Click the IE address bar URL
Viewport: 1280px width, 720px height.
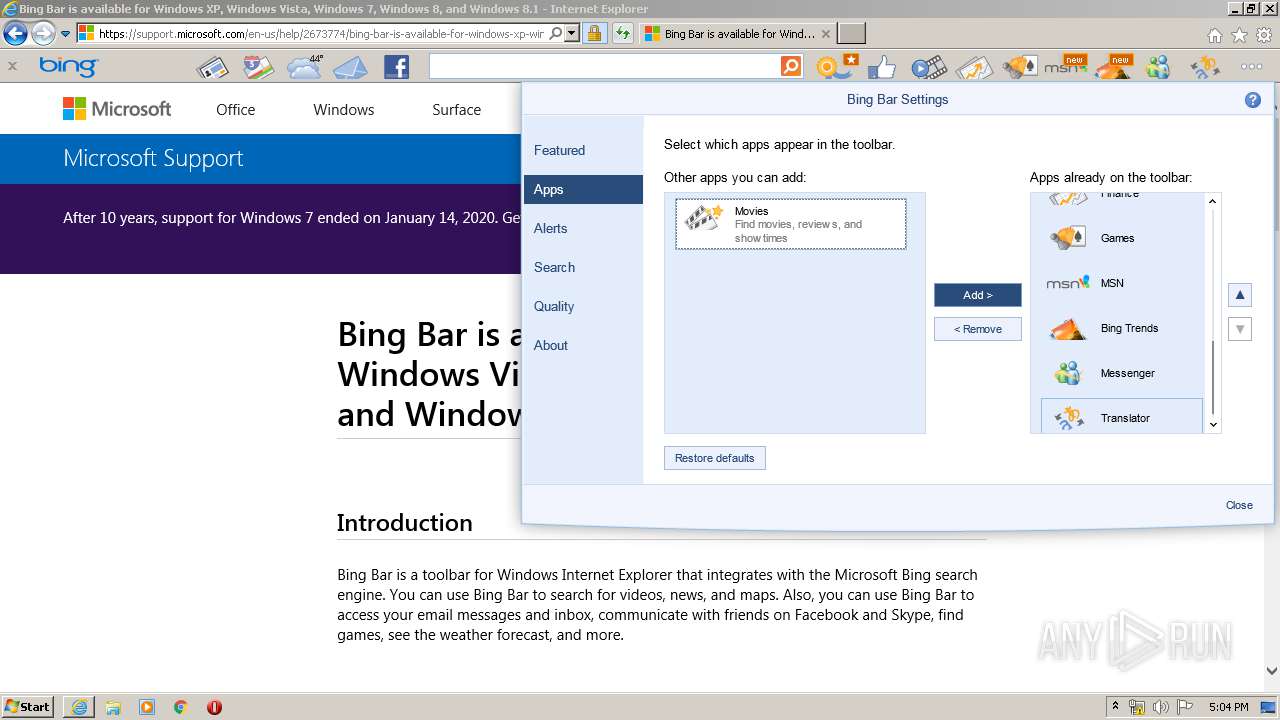[320, 33]
